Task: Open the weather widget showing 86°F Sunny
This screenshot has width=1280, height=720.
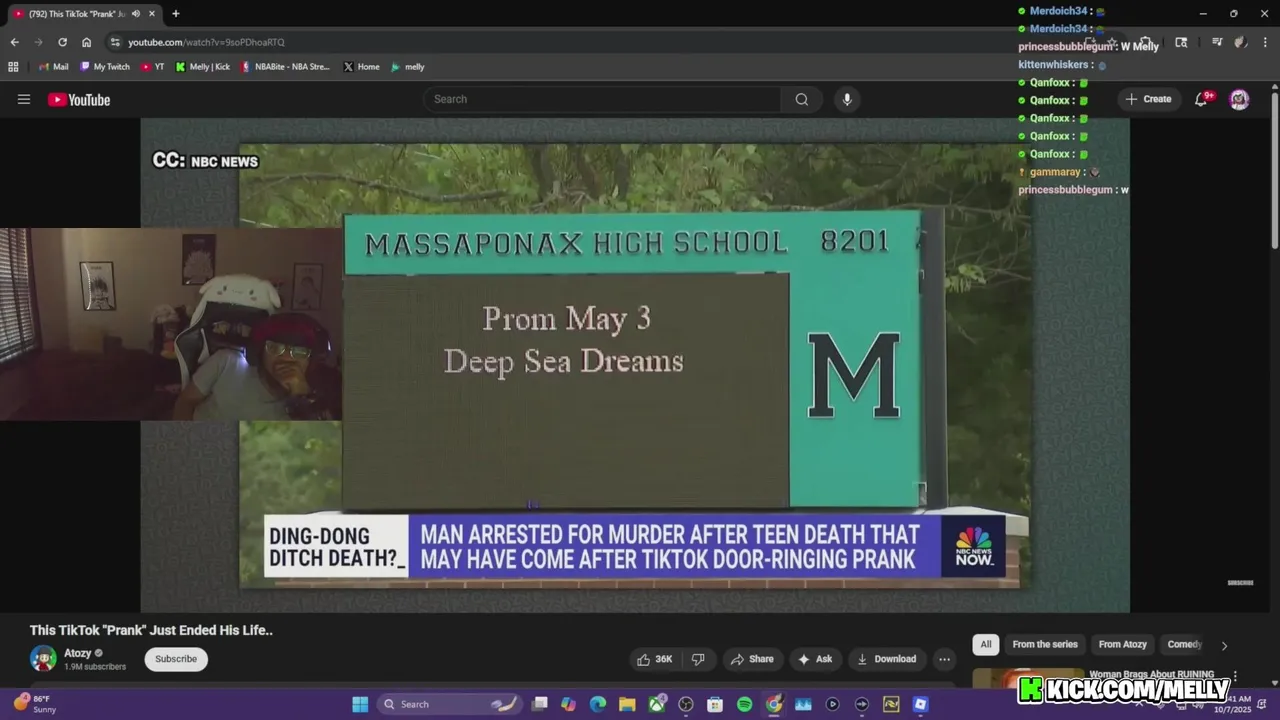Action: pos(35,704)
